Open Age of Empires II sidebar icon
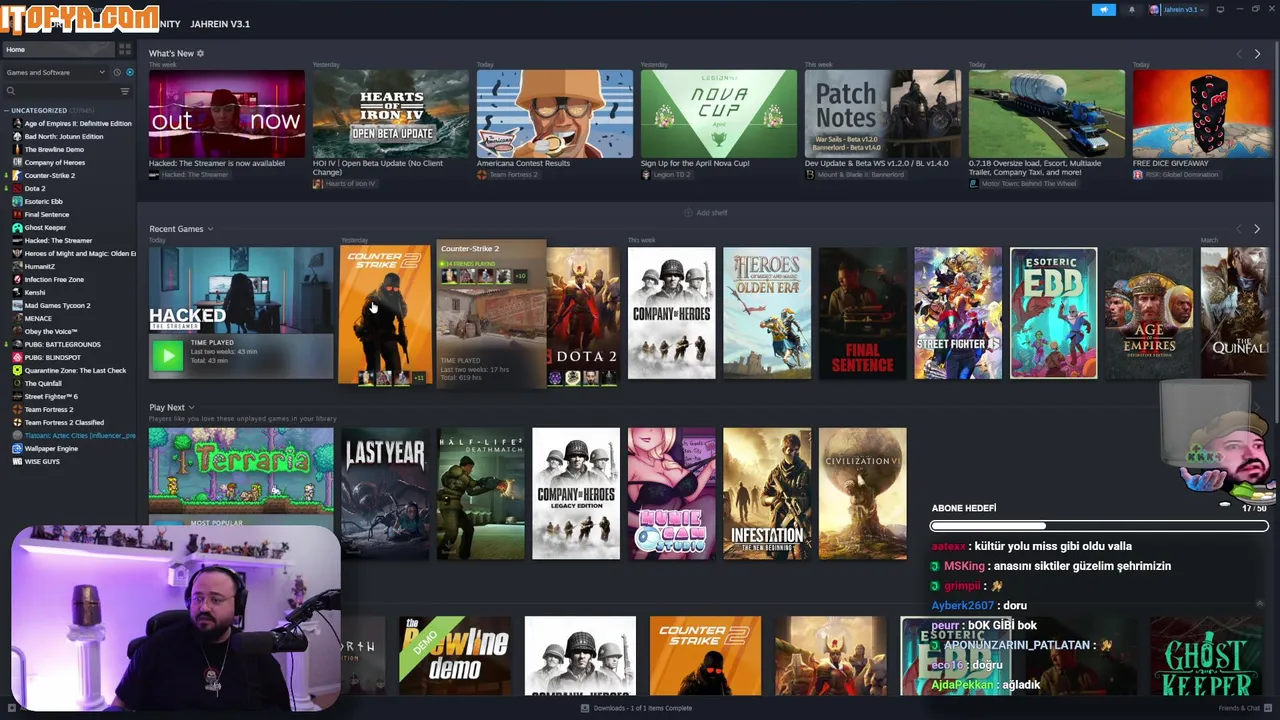Screen dimensions: 1280x720 click(17, 124)
